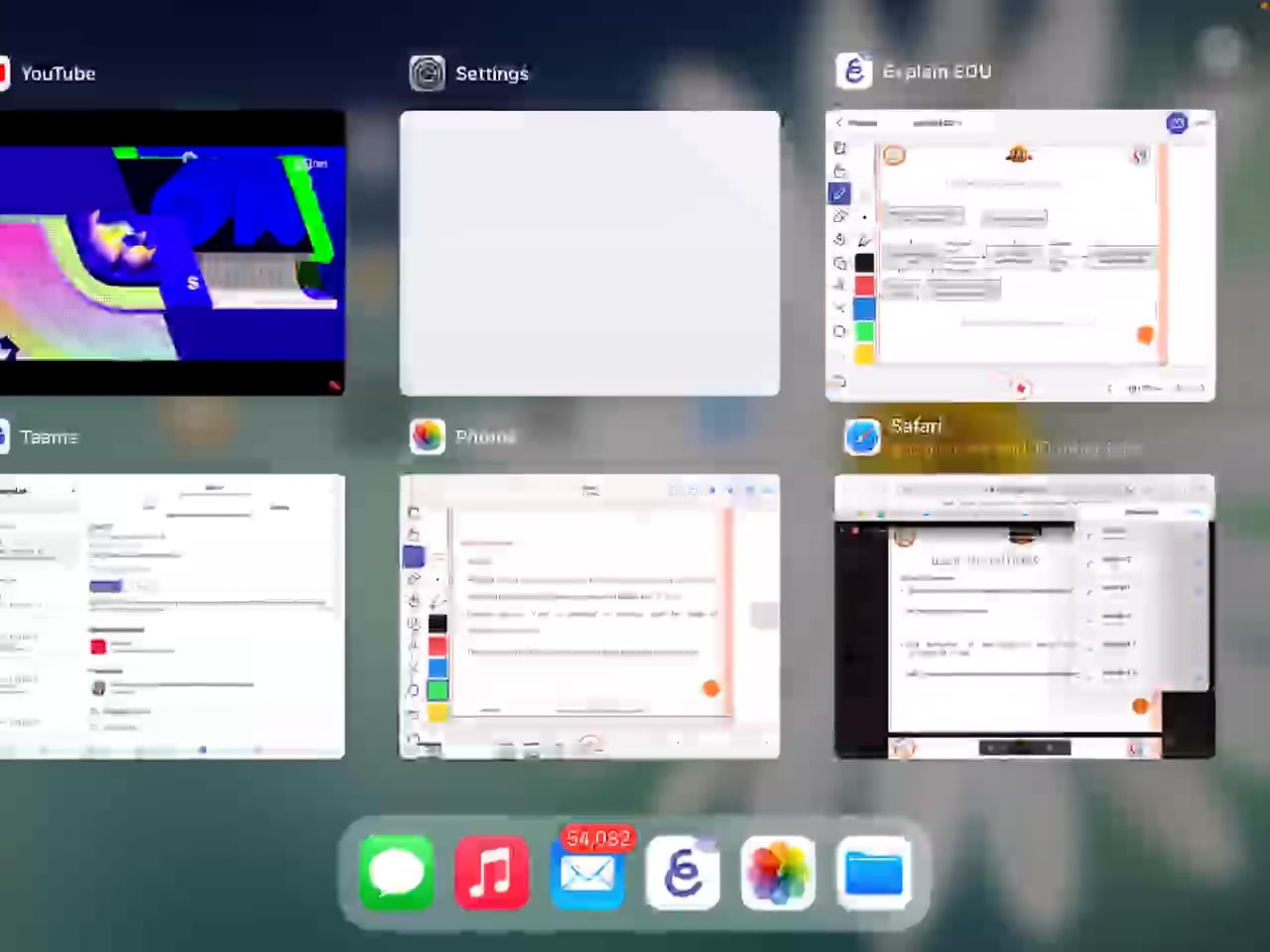Viewport: 1270px width, 952px height.
Task: Select the Photos app preview card
Action: click(589, 617)
